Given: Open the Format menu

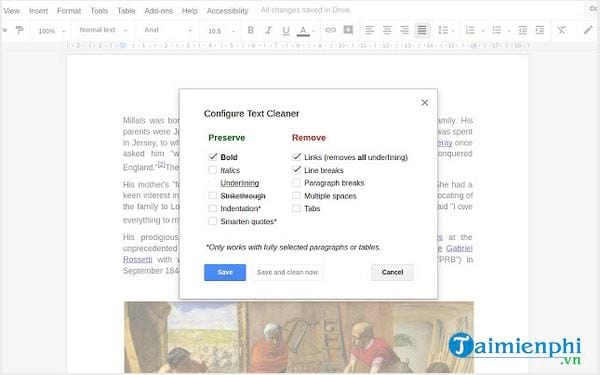Looking at the screenshot, I should click(69, 11).
